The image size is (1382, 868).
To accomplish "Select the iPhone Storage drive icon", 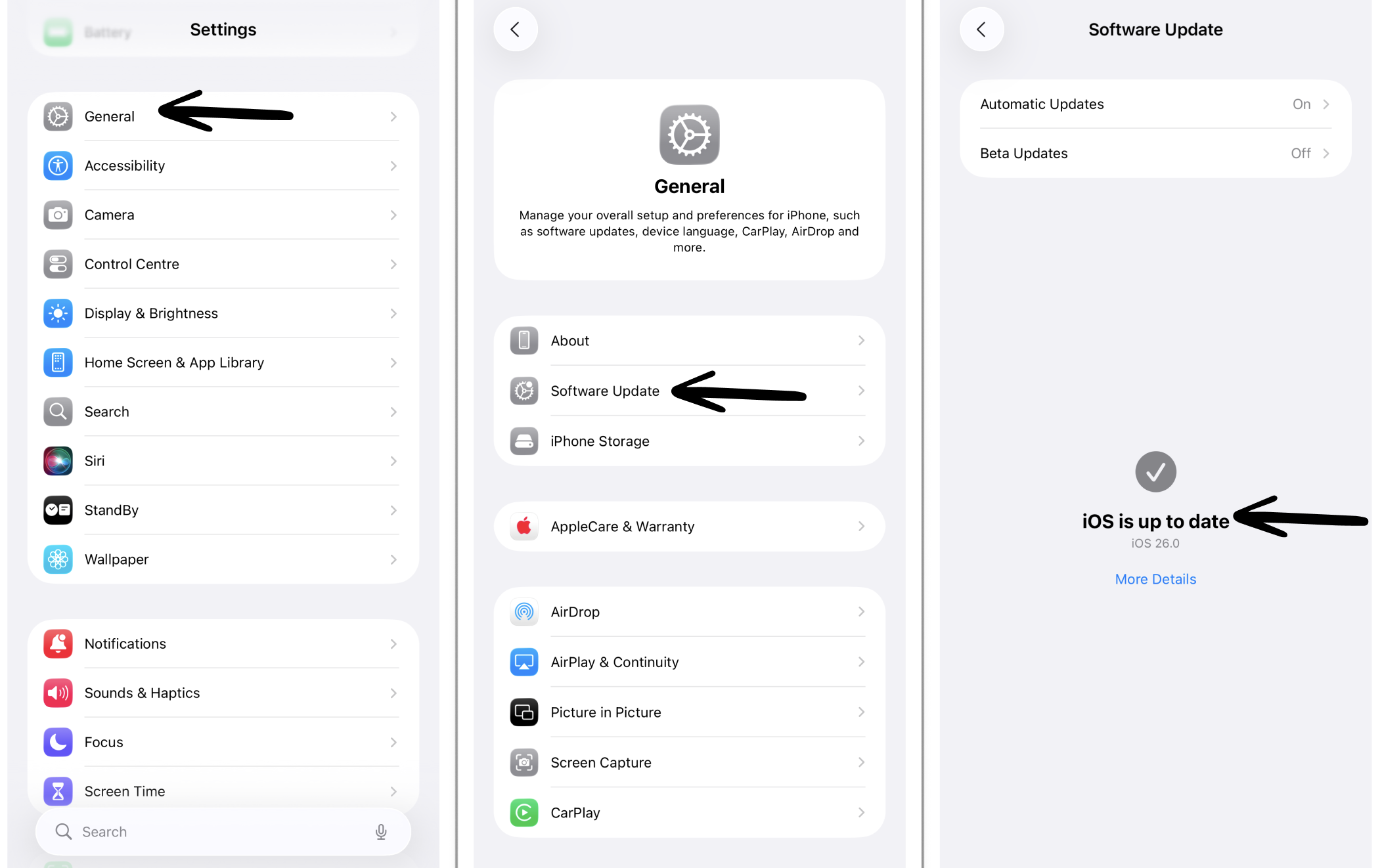I will (x=524, y=441).
